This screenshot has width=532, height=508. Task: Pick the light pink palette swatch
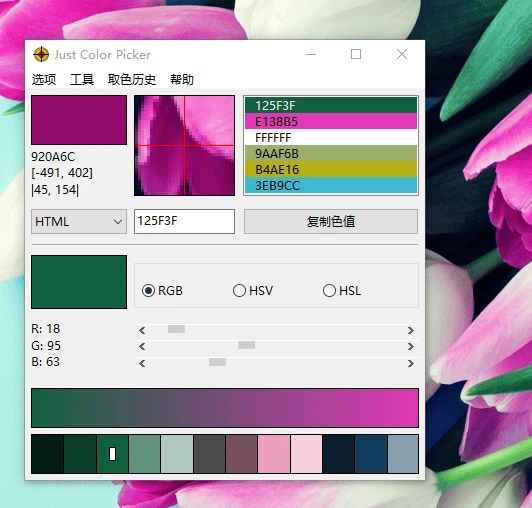[x=306, y=454]
